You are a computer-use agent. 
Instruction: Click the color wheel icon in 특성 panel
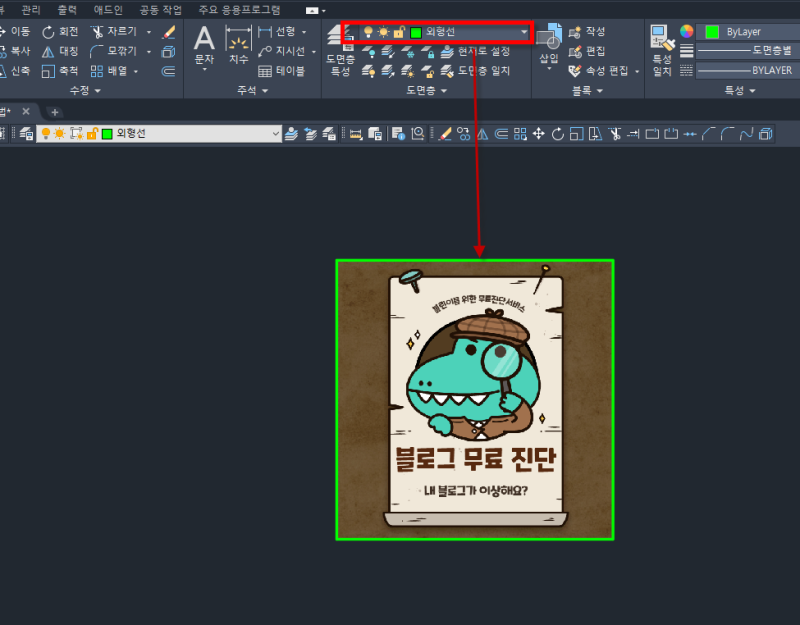tap(687, 32)
